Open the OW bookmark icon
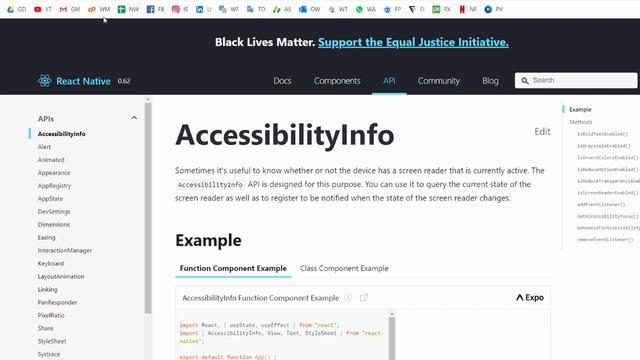Screen dimensions: 640x360 click(x=303, y=9)
